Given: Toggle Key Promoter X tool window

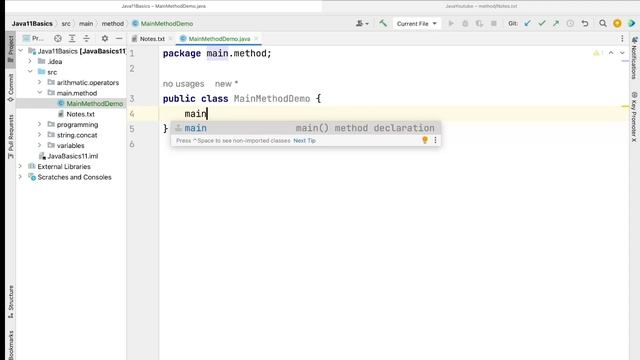Looking at the screenshot, I should pyautogui.click(x=634, y=117).
